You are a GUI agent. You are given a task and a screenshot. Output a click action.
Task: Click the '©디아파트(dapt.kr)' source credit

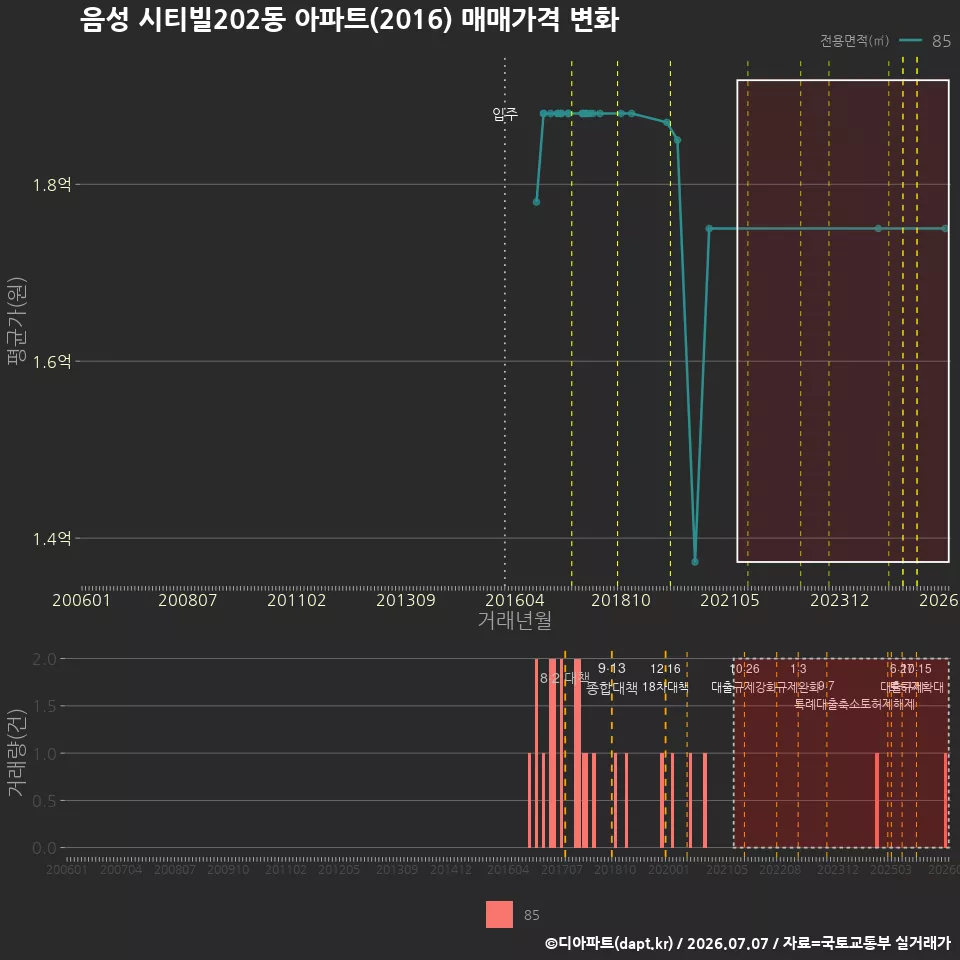(609, 943)
